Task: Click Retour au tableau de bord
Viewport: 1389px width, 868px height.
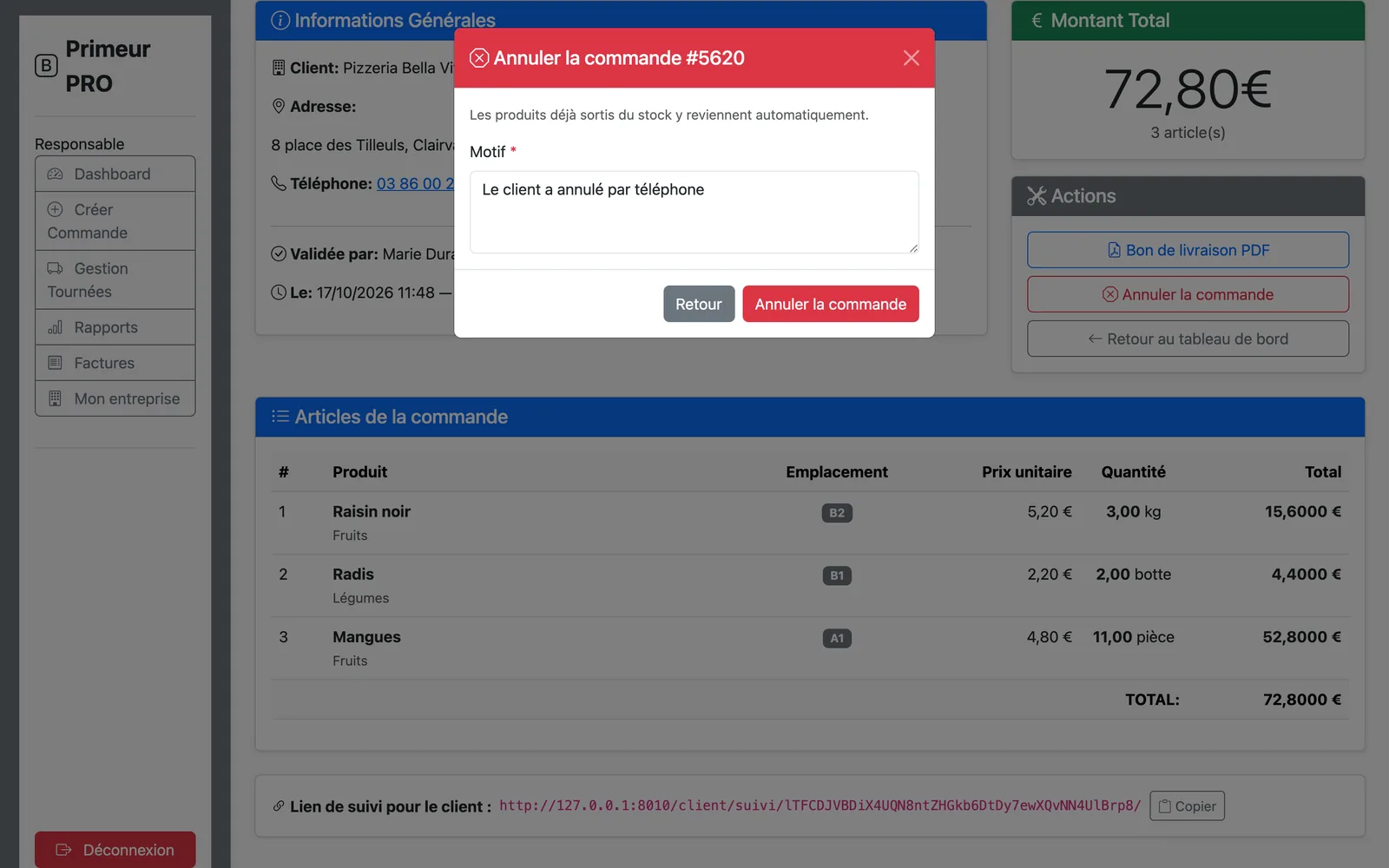Action: (x=1188, y=339)
